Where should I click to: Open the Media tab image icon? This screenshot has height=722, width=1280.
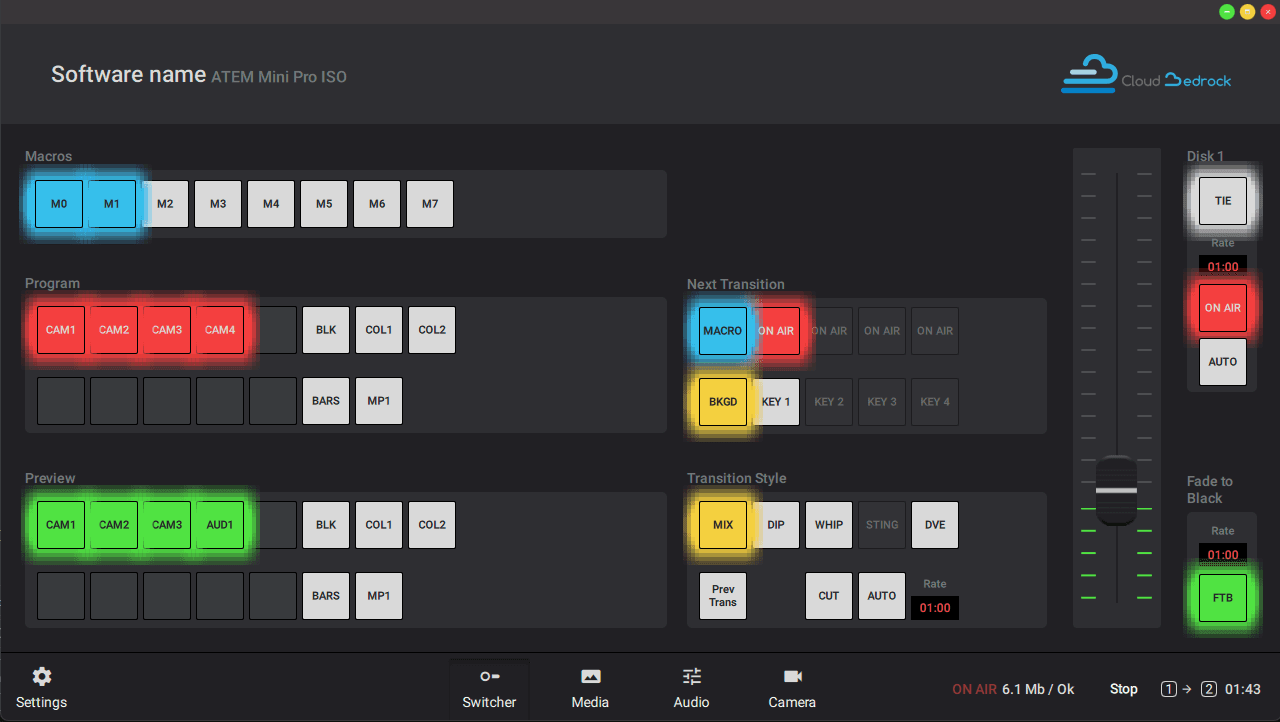pos(590,677)
